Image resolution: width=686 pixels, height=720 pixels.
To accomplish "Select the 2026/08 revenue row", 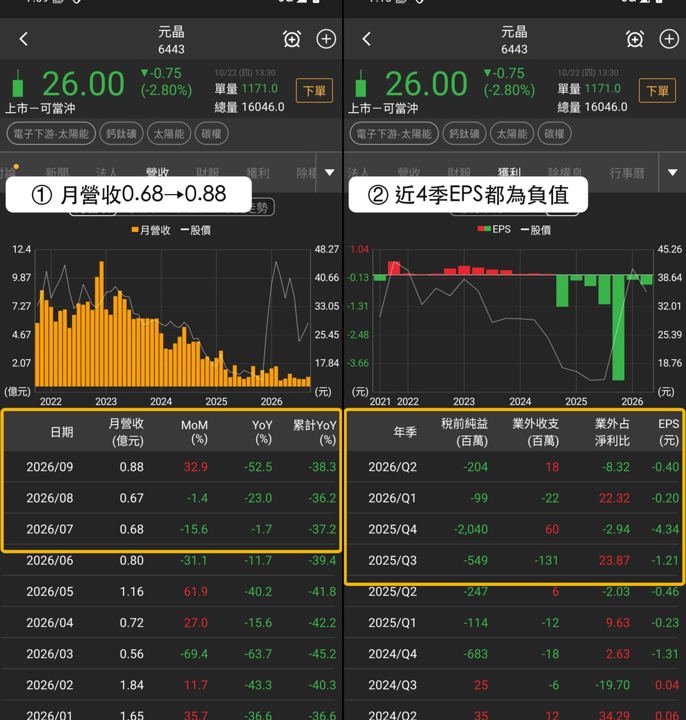I will 171,498.
